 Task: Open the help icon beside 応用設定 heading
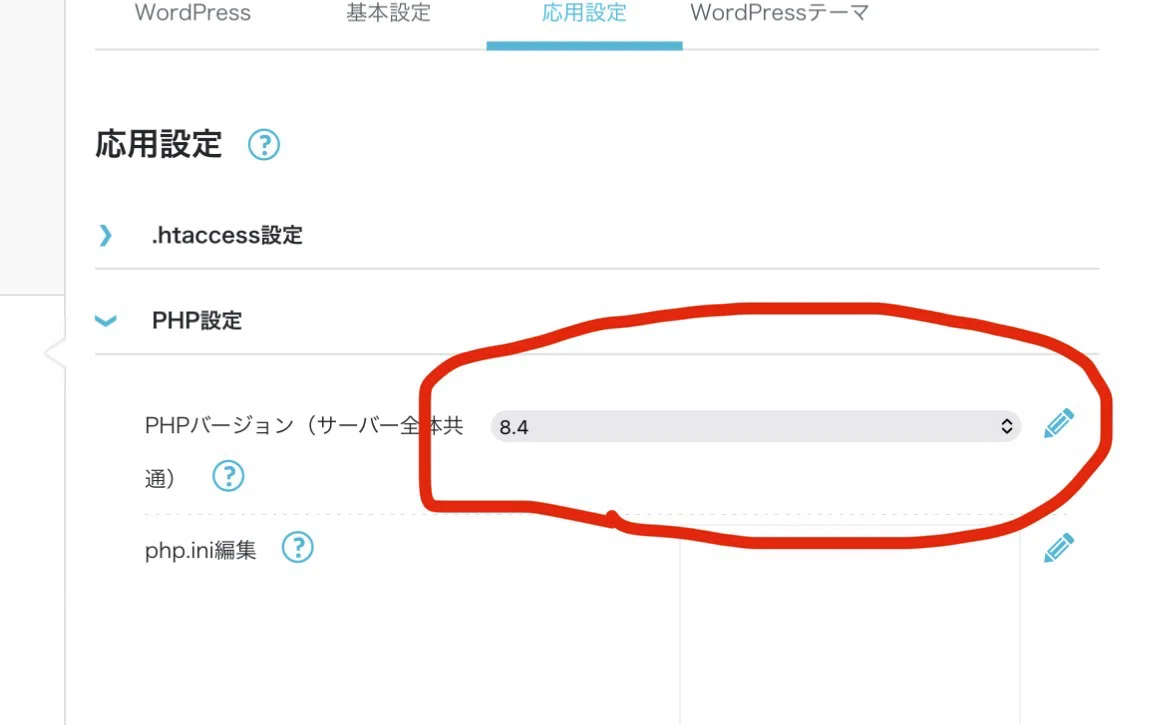pos(263,144)
